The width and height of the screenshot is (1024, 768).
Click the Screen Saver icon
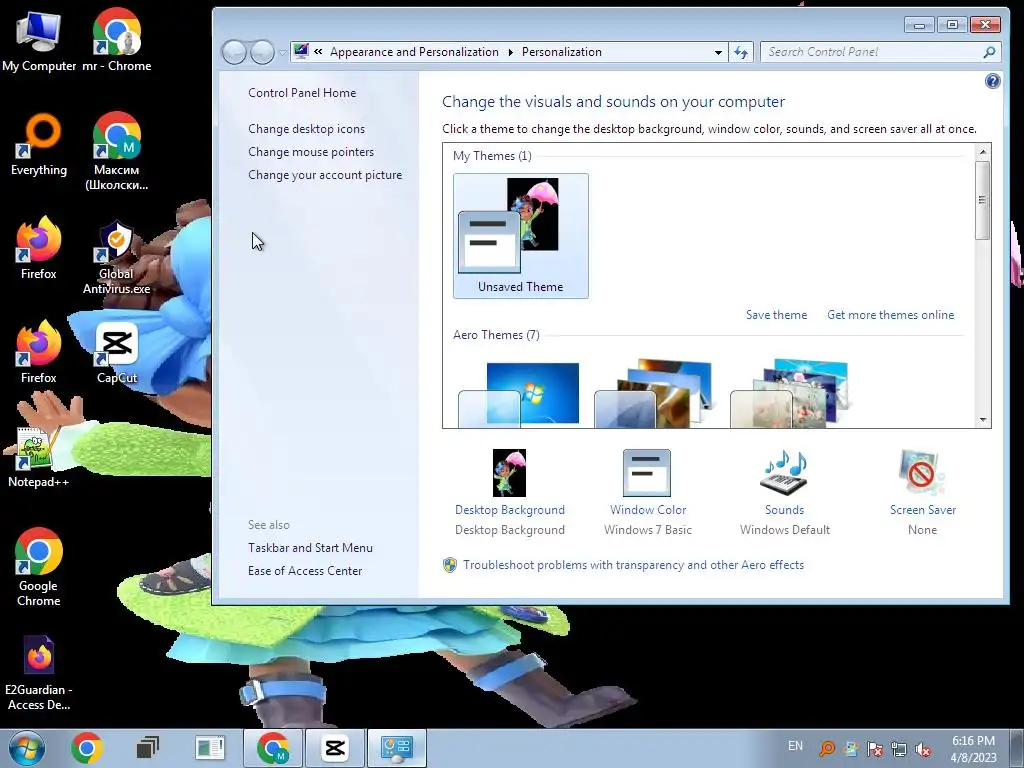coord(922,473)
